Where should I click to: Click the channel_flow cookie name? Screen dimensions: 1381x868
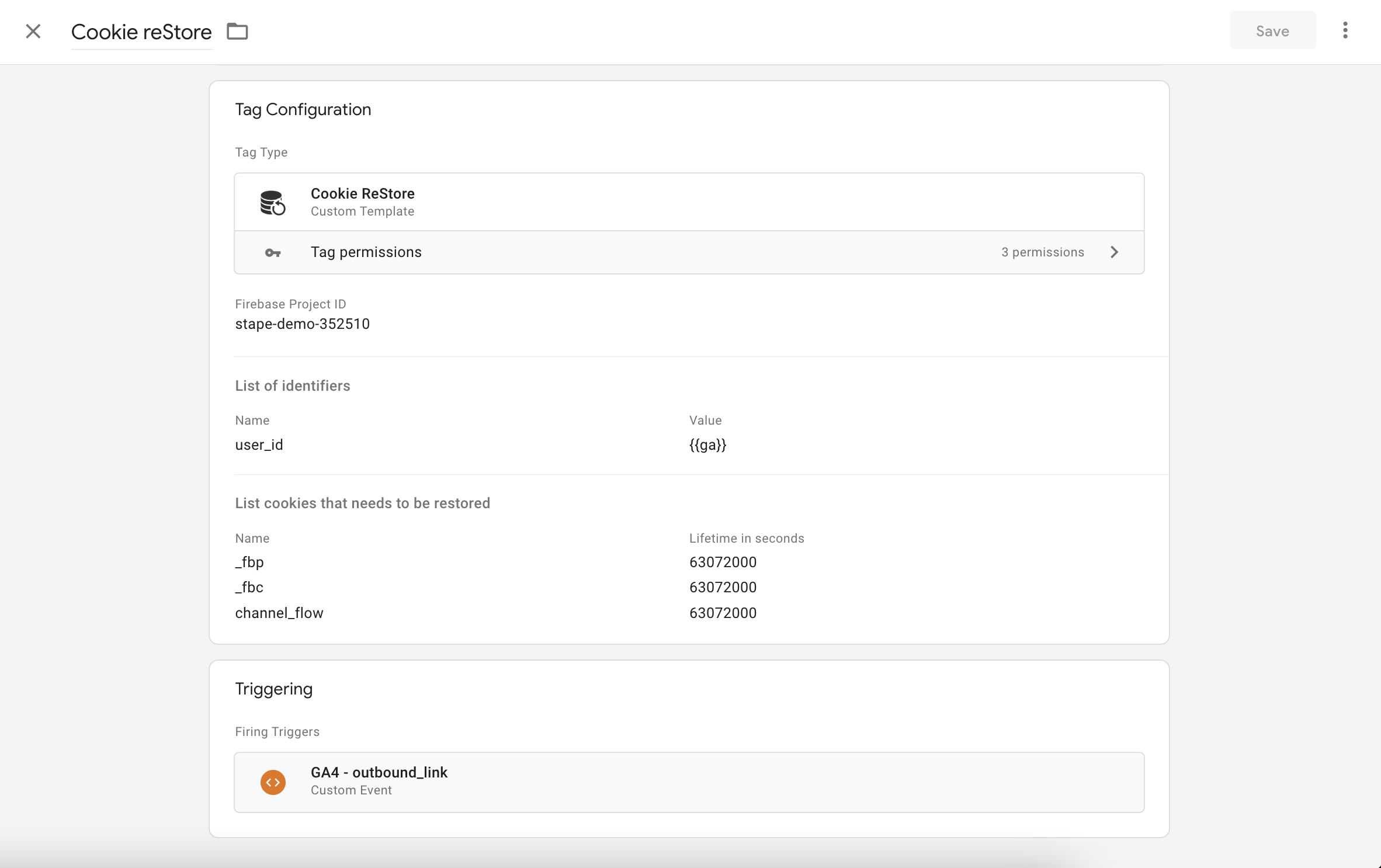point(279,613)
